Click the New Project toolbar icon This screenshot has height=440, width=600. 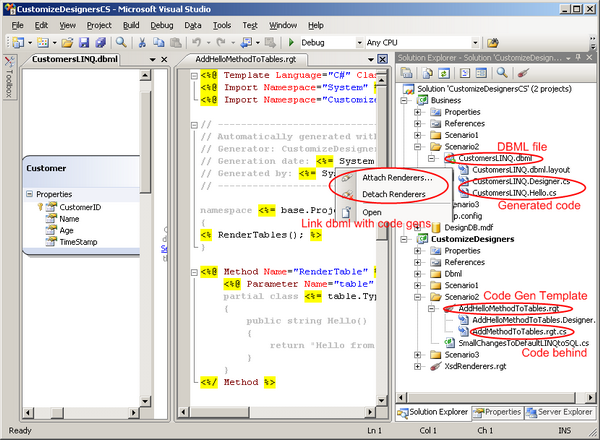pyautogui.click(x=18, y=42)
